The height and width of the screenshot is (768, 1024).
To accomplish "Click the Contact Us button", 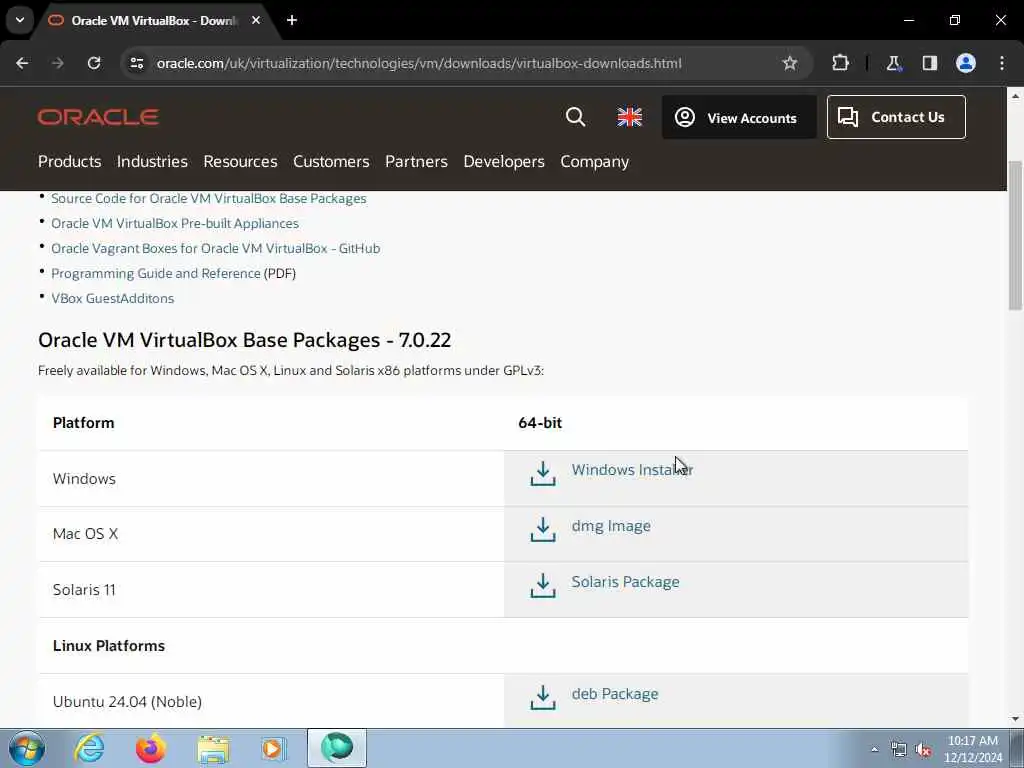I will pos(896,117).
